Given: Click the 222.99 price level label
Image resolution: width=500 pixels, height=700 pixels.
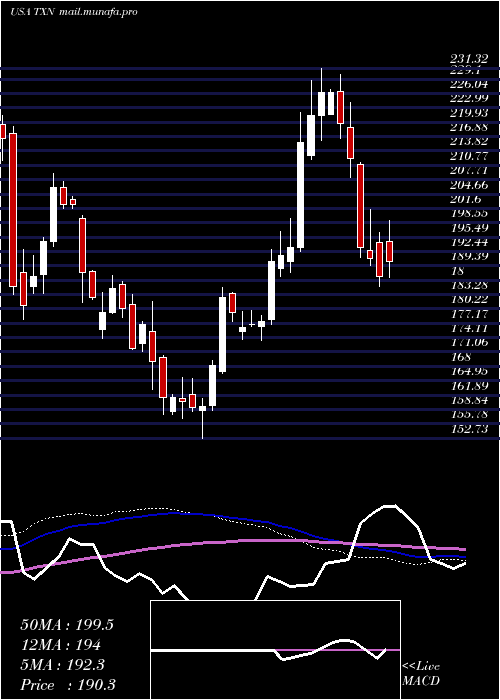Looking at the screenshot, I should (469, 98).
